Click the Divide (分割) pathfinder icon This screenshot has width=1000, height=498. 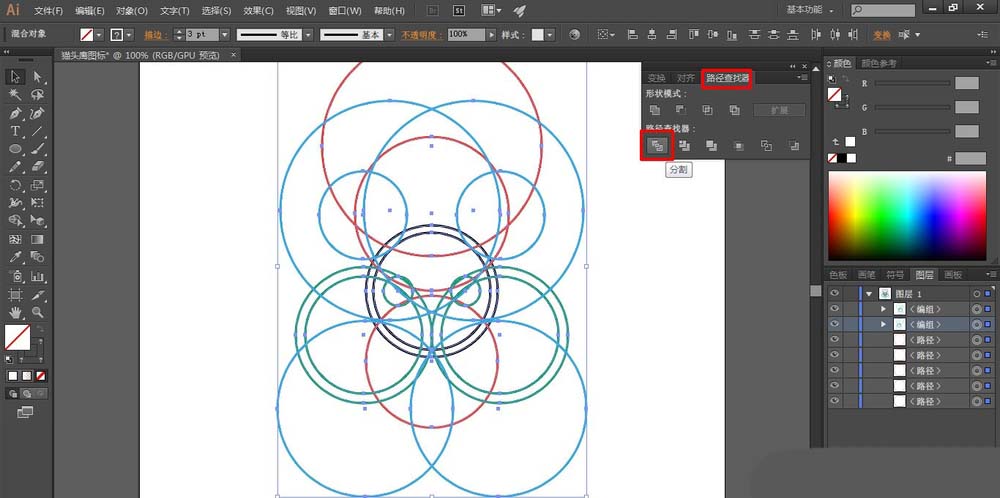(657, 146)
